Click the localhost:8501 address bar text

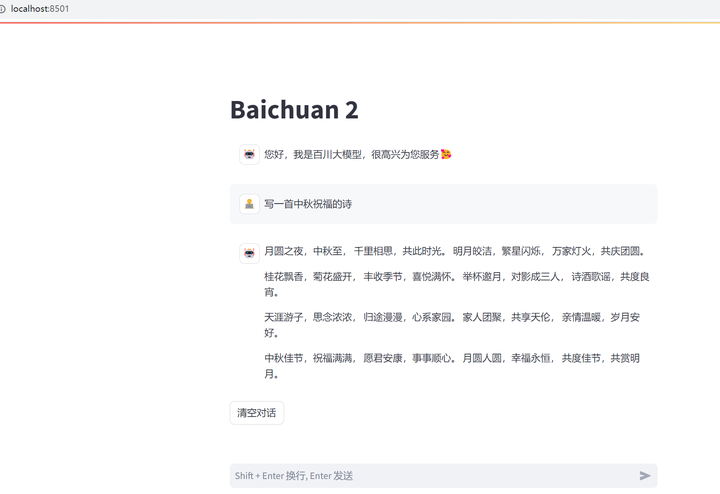click(40, 9)
